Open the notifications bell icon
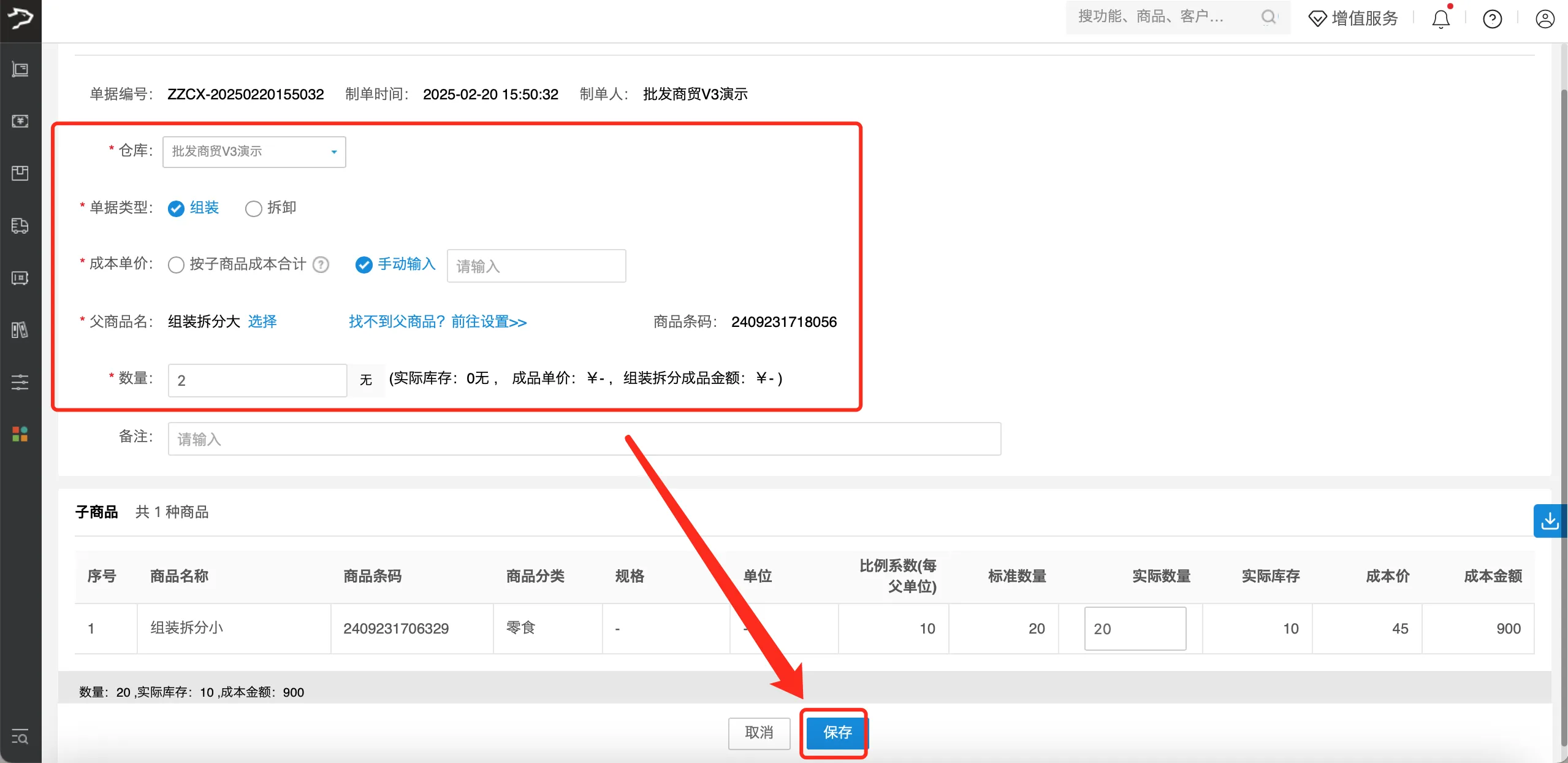 point(1439,19)
